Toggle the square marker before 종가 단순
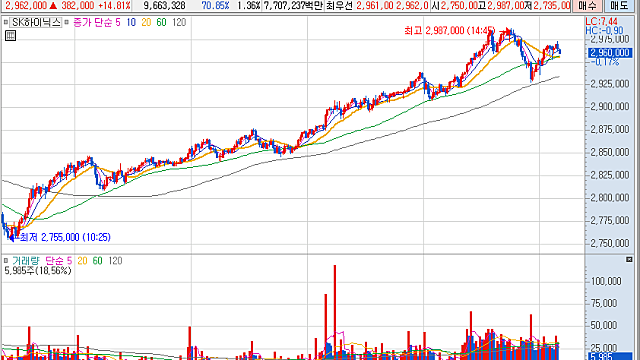The width and height of the screenshot is (640, 360). (67, 22)
